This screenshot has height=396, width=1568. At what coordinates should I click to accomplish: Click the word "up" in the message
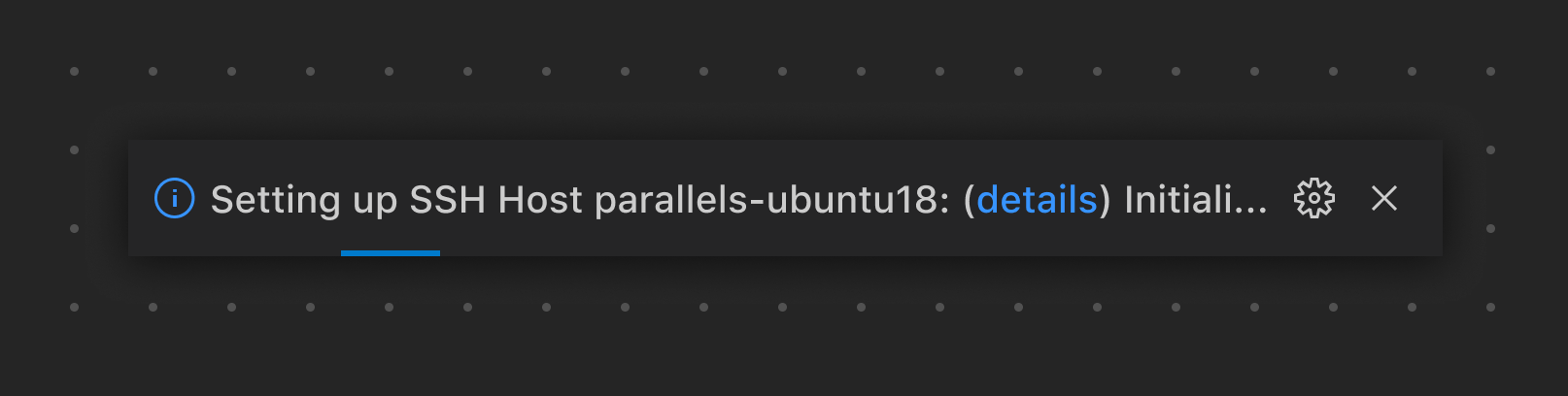pos(375,199)
